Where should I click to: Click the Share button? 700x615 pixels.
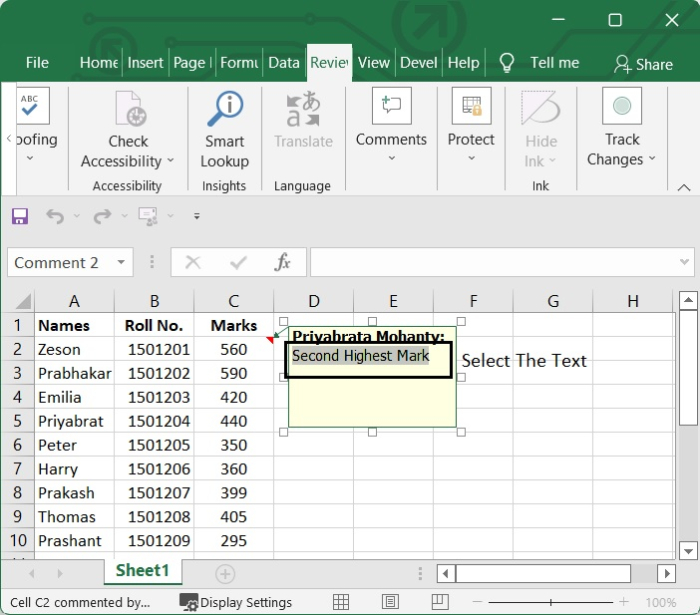point(643,63)
